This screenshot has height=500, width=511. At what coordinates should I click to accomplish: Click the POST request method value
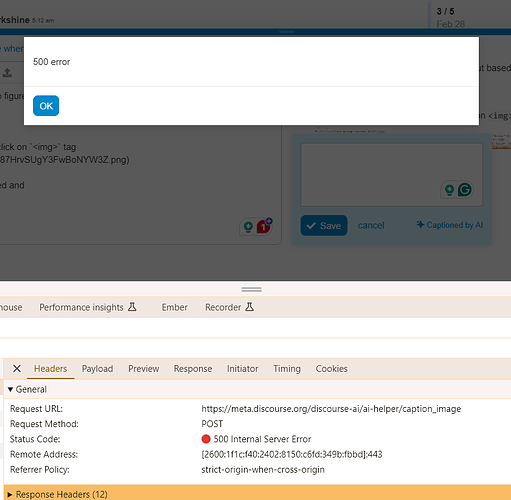[x=212, y=424]
